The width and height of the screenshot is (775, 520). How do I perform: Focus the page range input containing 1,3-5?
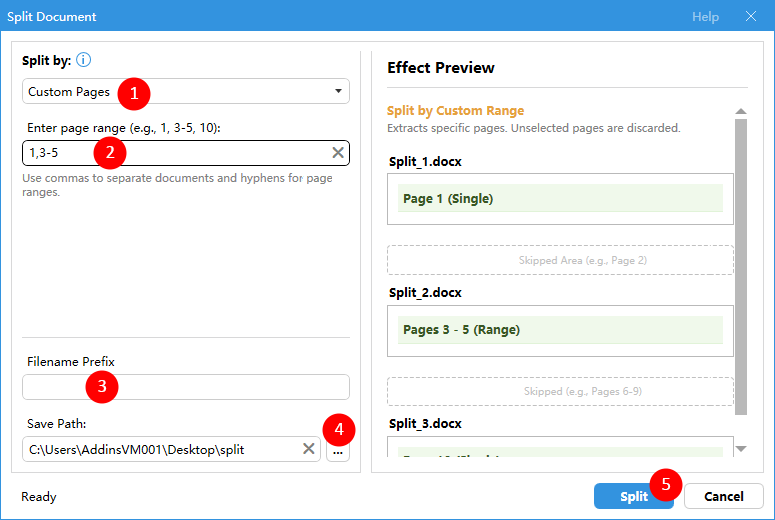pos(186,153)
